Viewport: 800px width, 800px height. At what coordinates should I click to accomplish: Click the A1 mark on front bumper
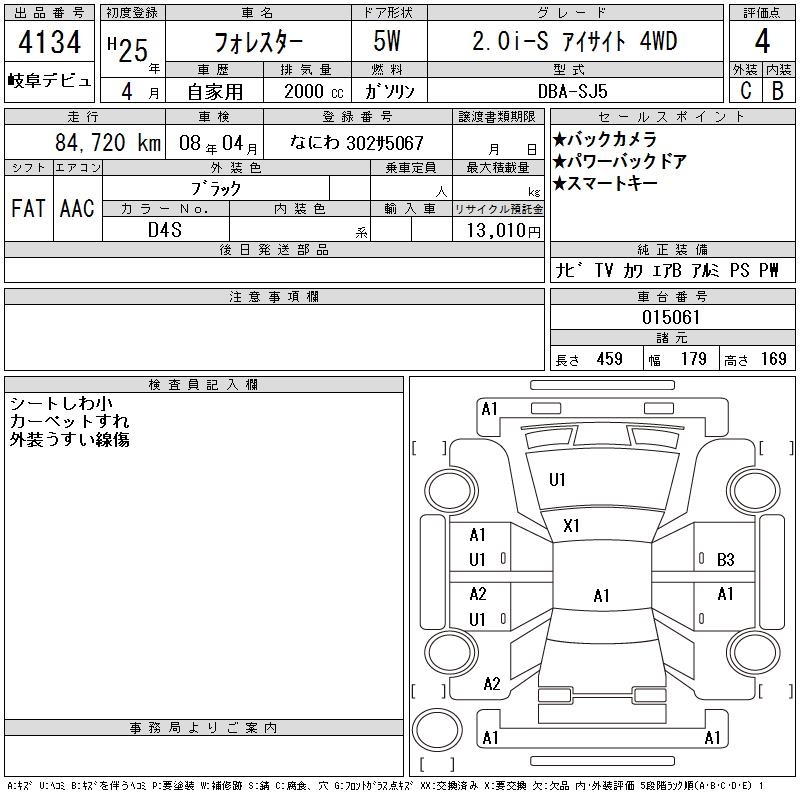click(x=489, y=409)
